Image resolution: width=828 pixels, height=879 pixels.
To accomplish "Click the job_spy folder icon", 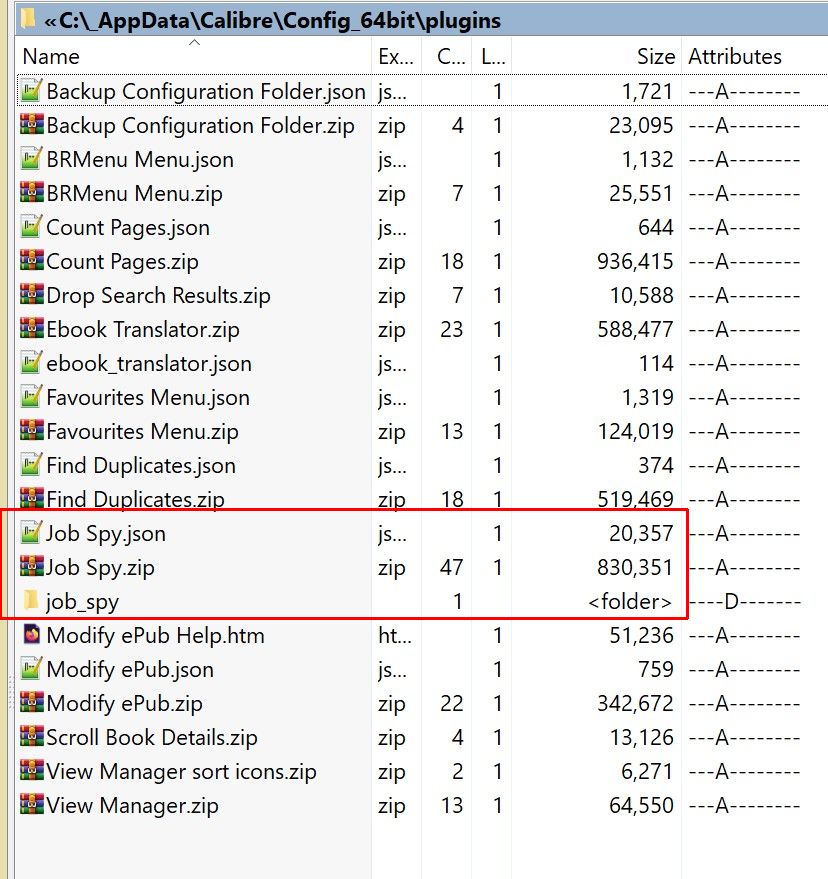I will pyautogui.click(x=31, y=601).
